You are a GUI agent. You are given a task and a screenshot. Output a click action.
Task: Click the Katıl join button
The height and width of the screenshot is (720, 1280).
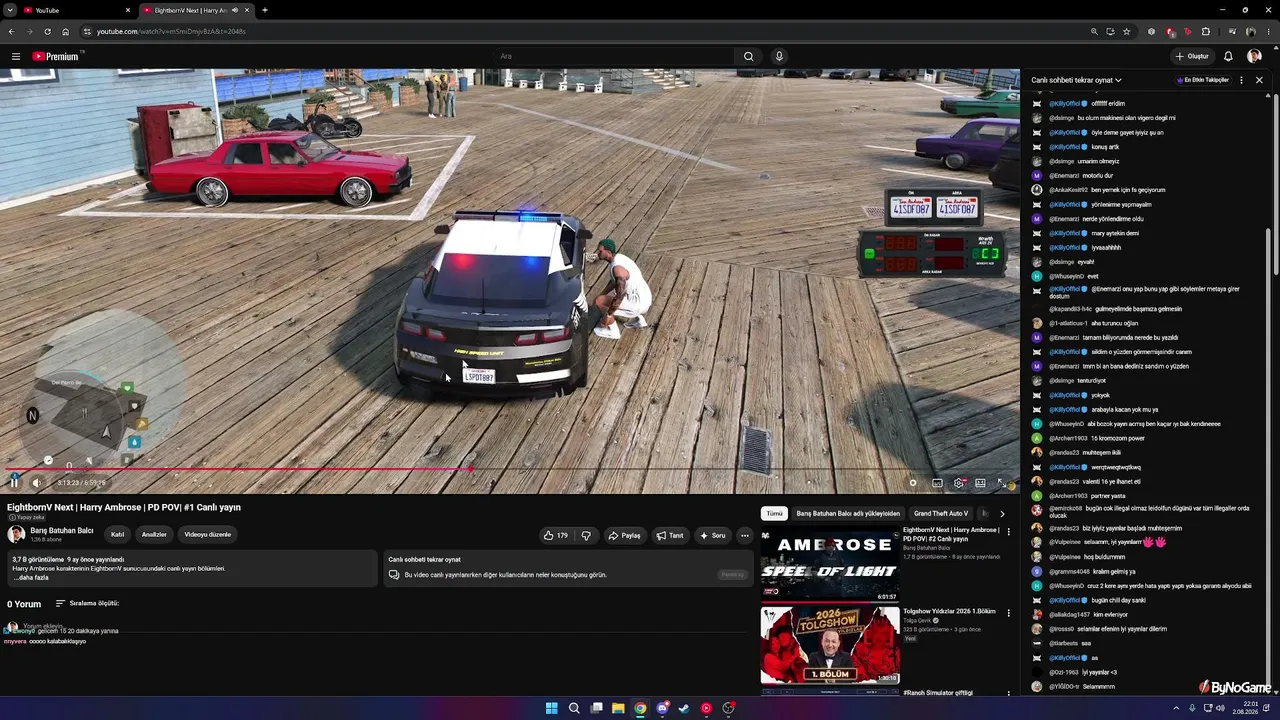pyautogui.click(x=117, y=535)
